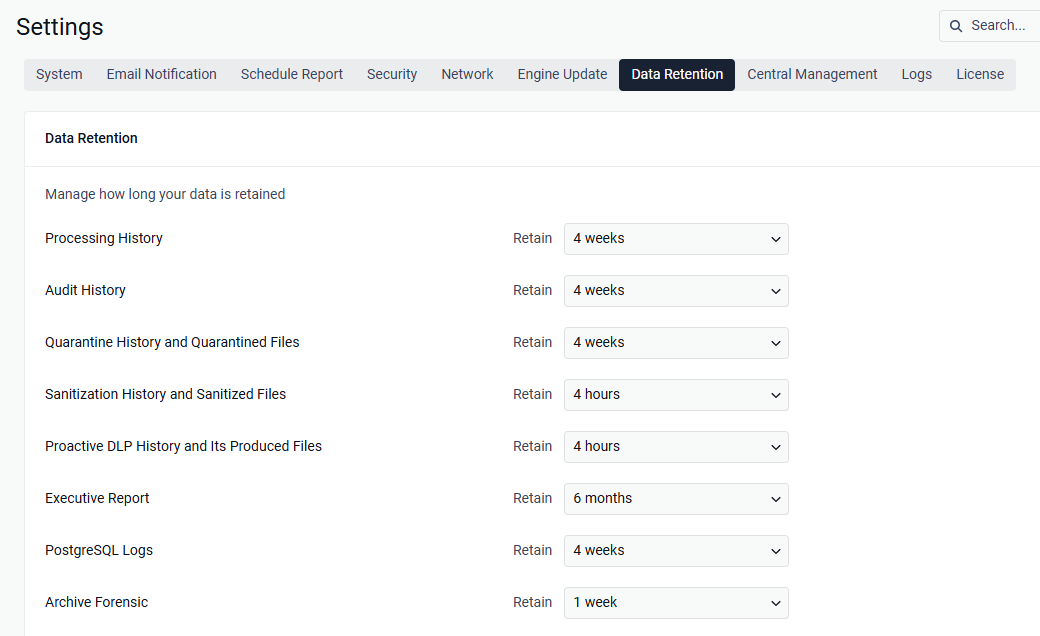Open the Logs tab
Screen dimensions: 1040x636
(917, 74)
